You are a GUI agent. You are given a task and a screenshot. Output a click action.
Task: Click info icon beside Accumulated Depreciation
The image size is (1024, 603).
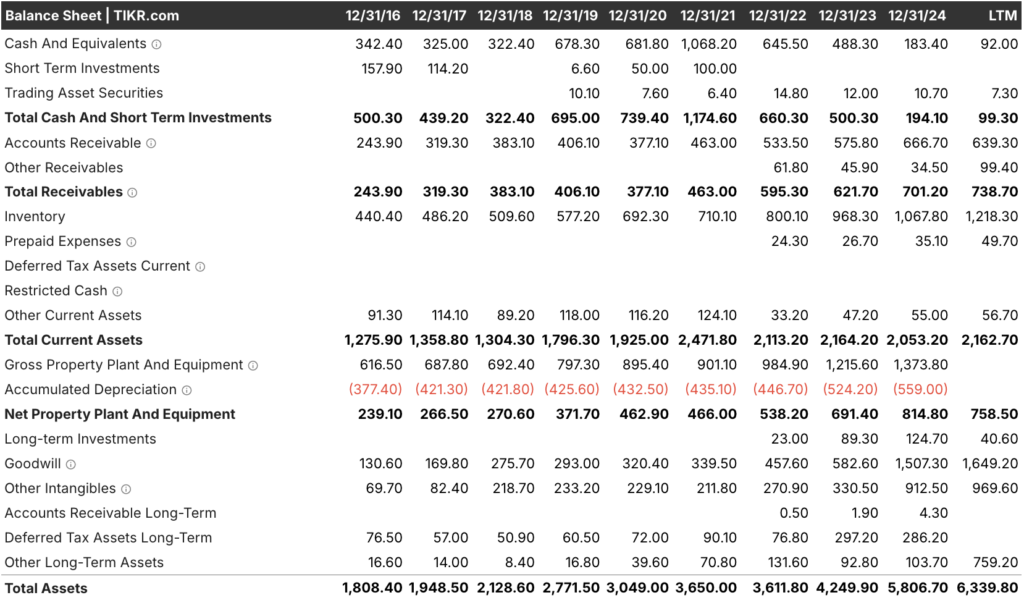coord(186,390)
